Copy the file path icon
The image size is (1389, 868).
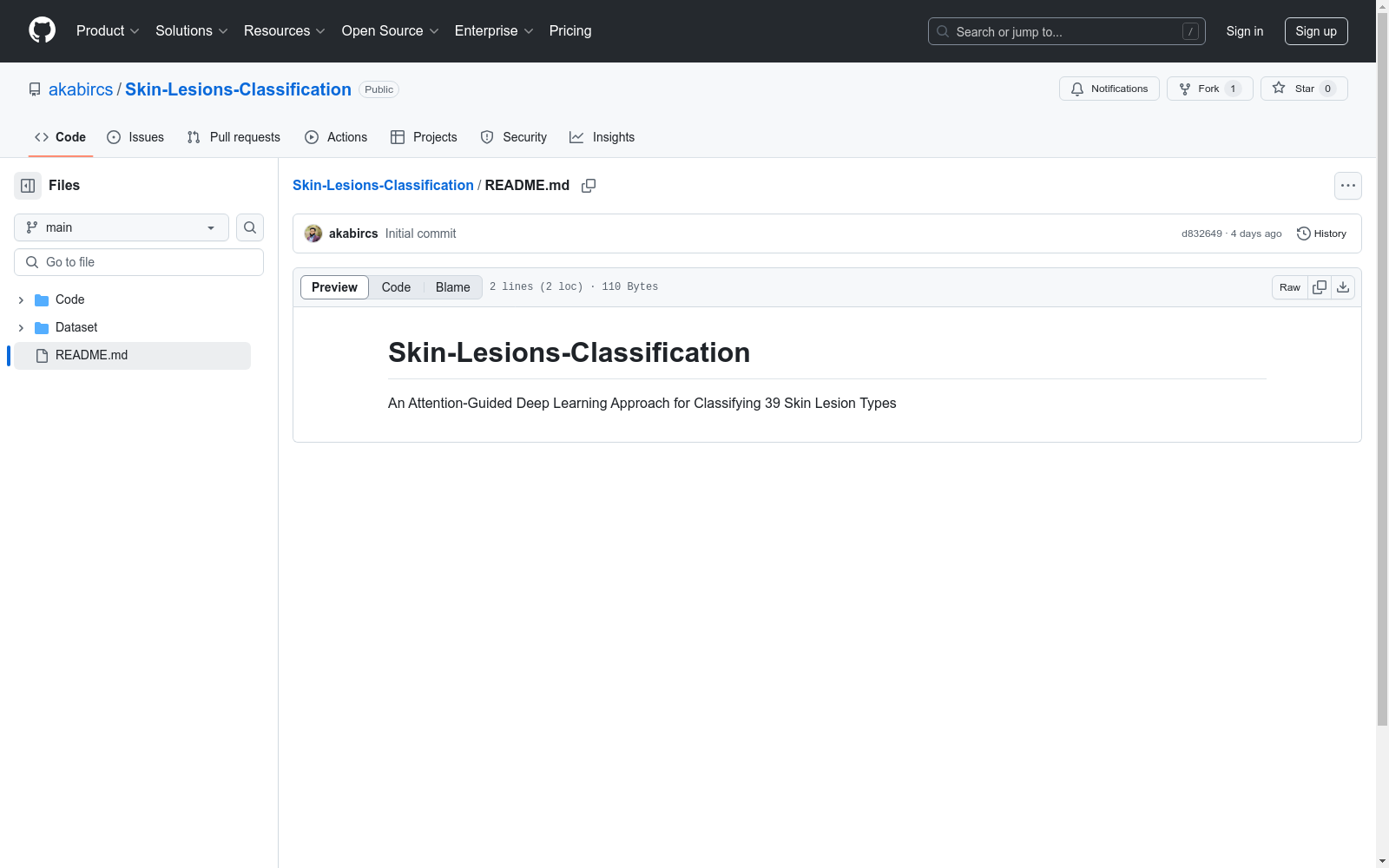[589, 186]
